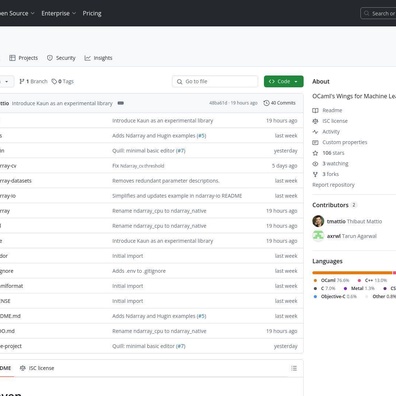
Task: Open the branch selector dropdown
Action: (x=7, y=81)
